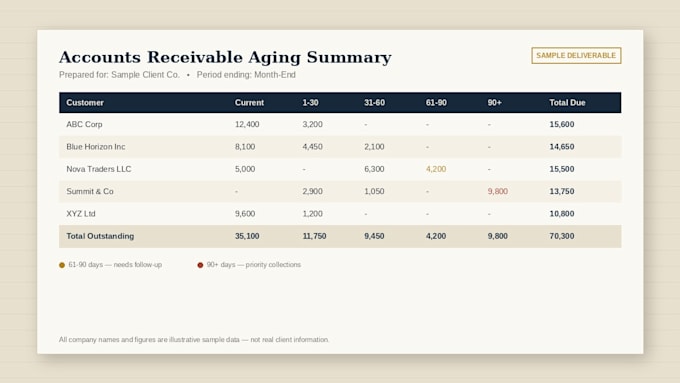
Task: Click the Blue Horizon Inc customer name
Action: pos(96,147)
